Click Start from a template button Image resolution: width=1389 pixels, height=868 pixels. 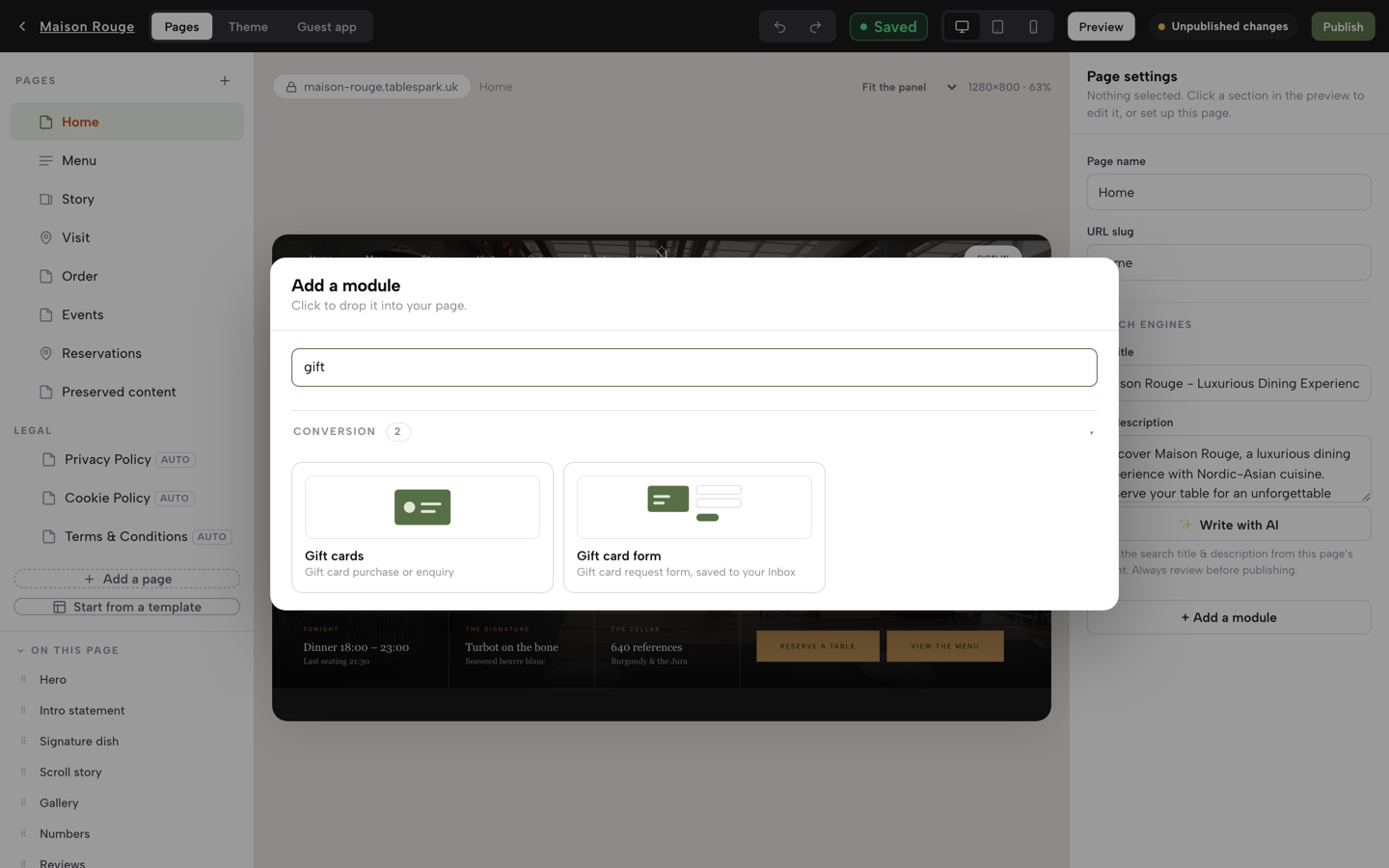pos(126,607)
